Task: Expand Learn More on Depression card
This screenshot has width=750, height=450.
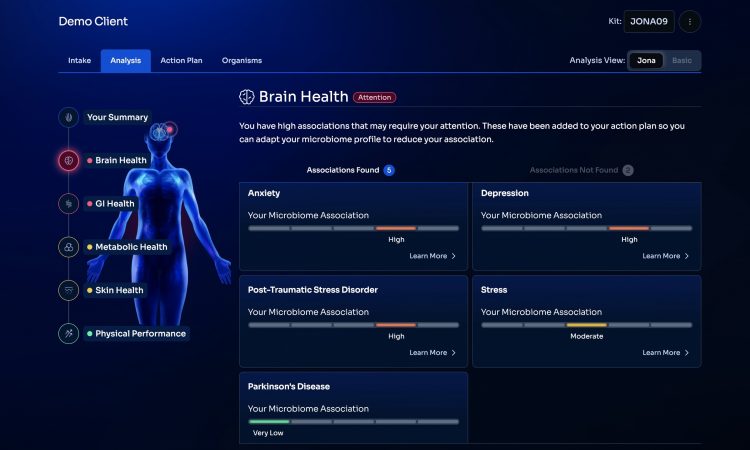Action: (665, 256)
